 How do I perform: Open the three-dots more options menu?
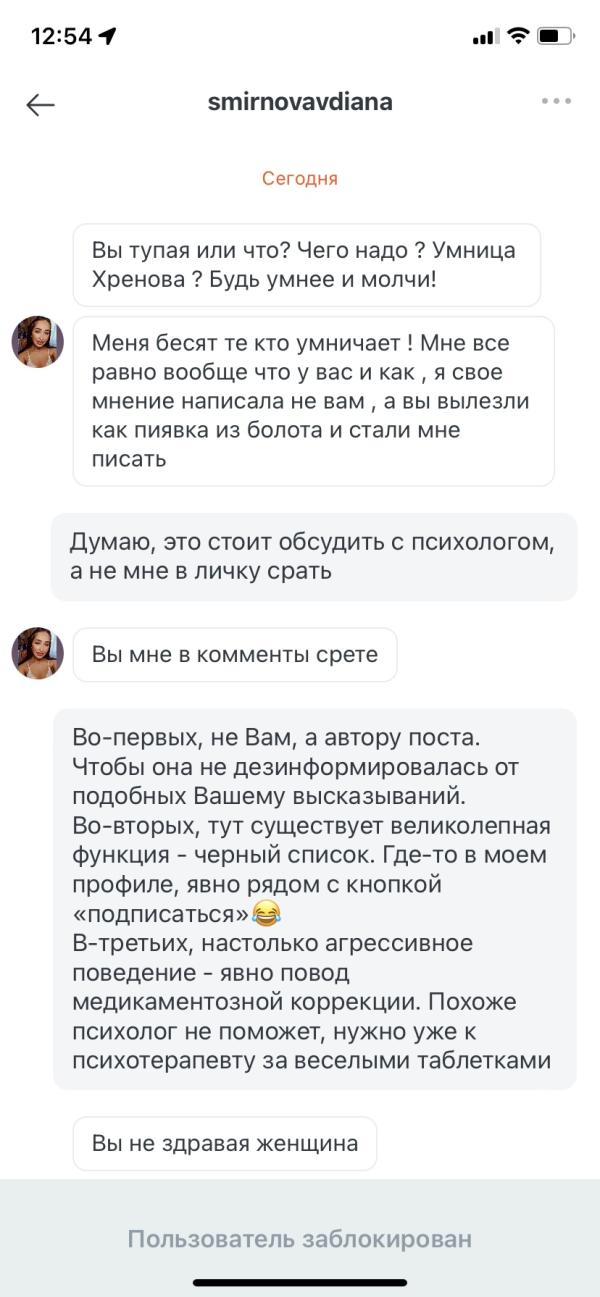tap(556, 101)
